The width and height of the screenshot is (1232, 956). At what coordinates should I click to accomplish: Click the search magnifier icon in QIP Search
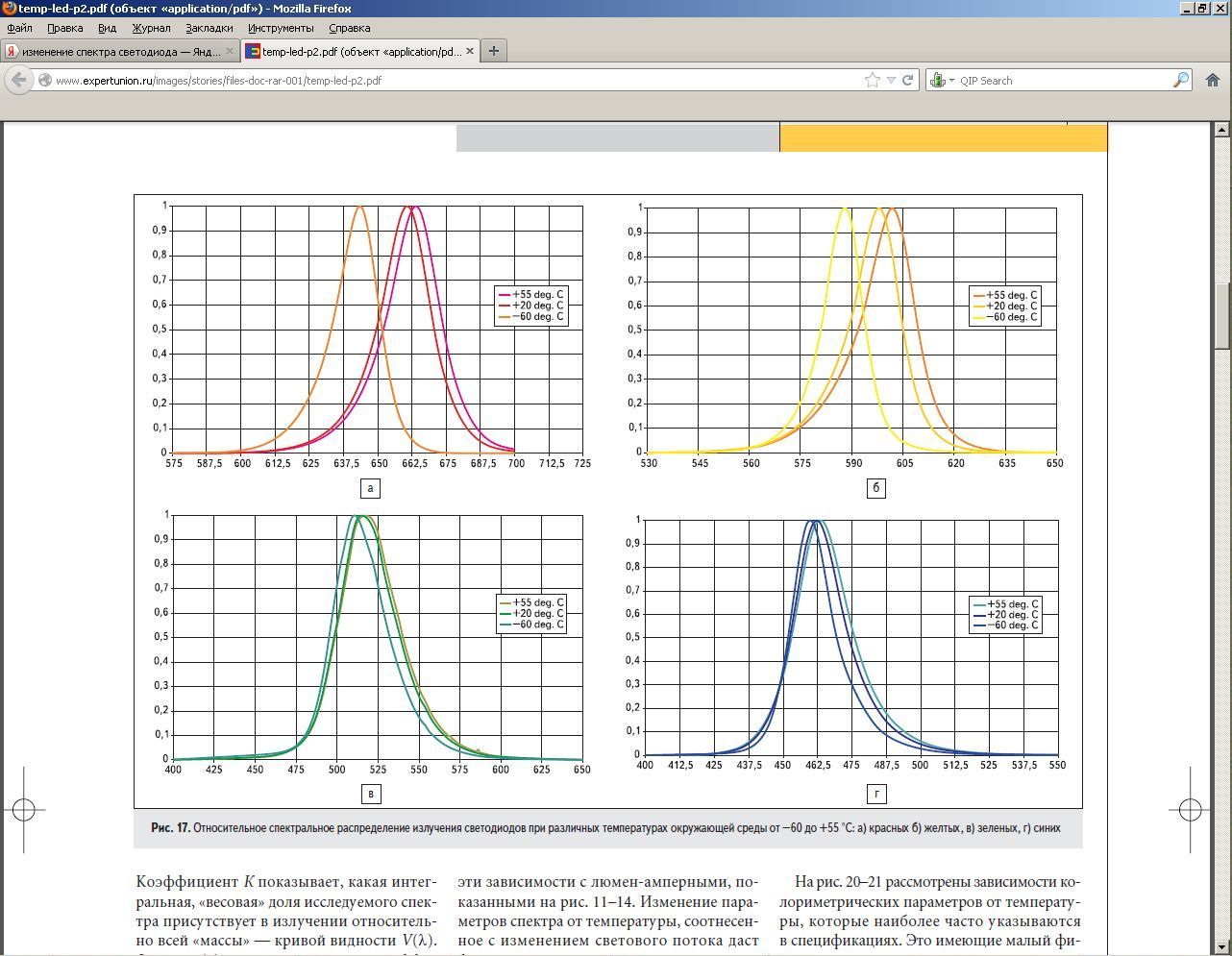1181,81
